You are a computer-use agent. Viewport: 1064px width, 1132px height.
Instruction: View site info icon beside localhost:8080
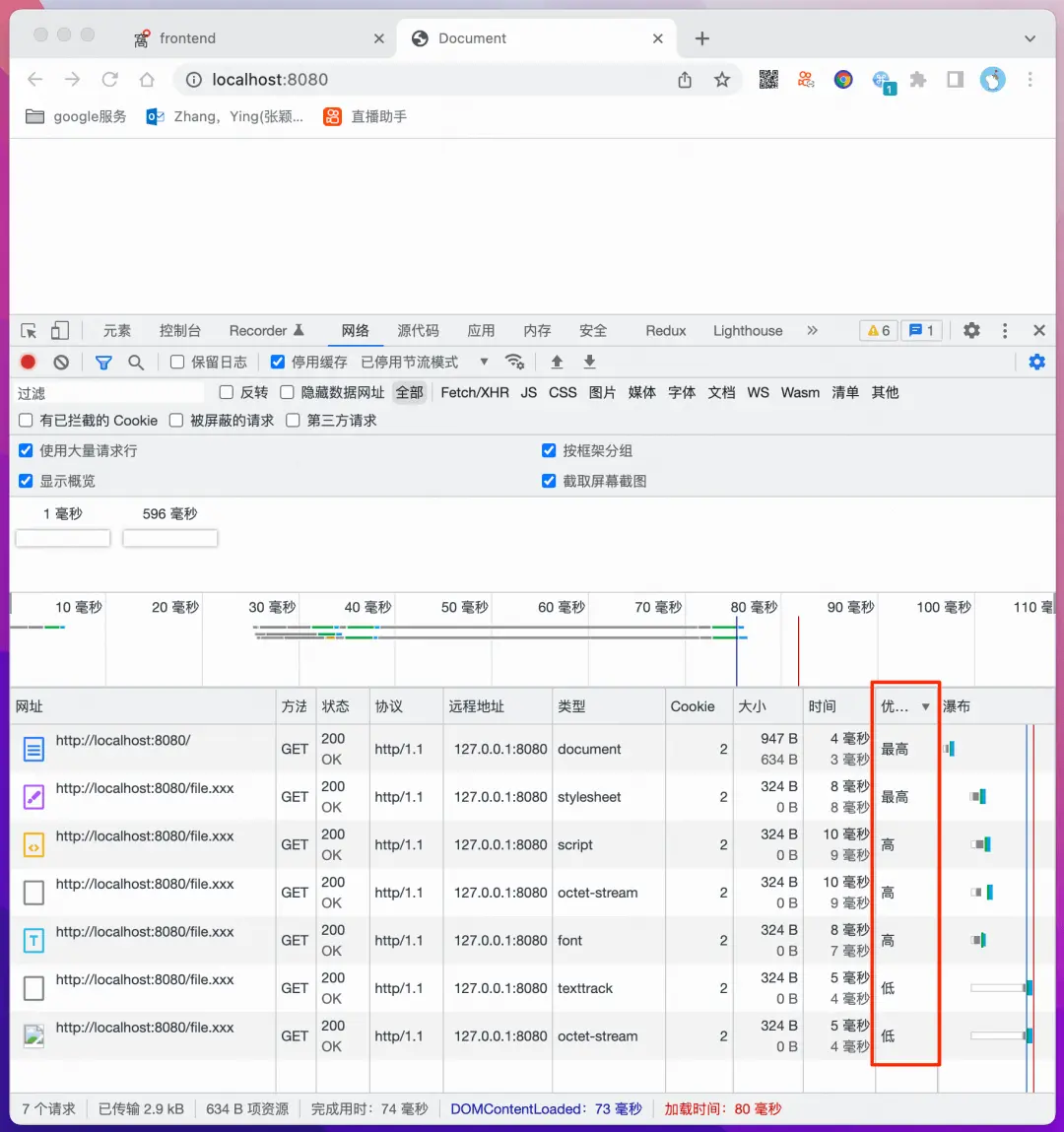(194, 80)
